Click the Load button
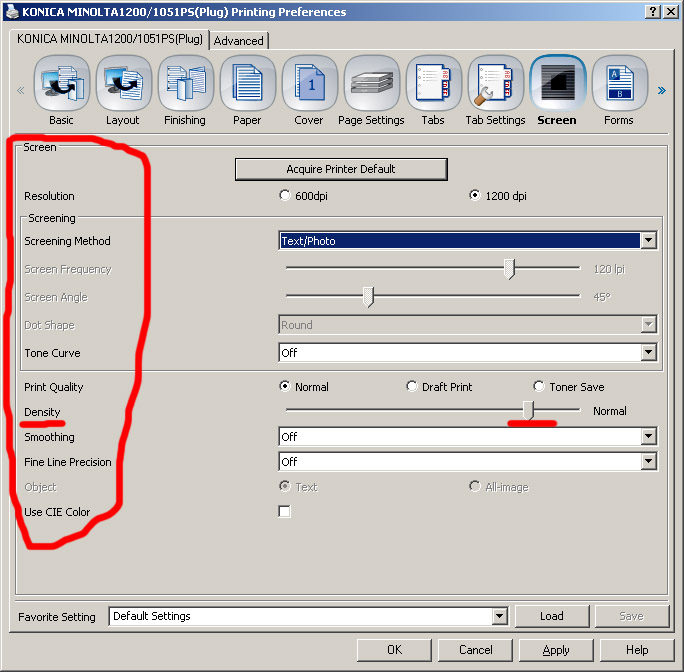Screen dimensions: 684x672 [x=552, y=616]
